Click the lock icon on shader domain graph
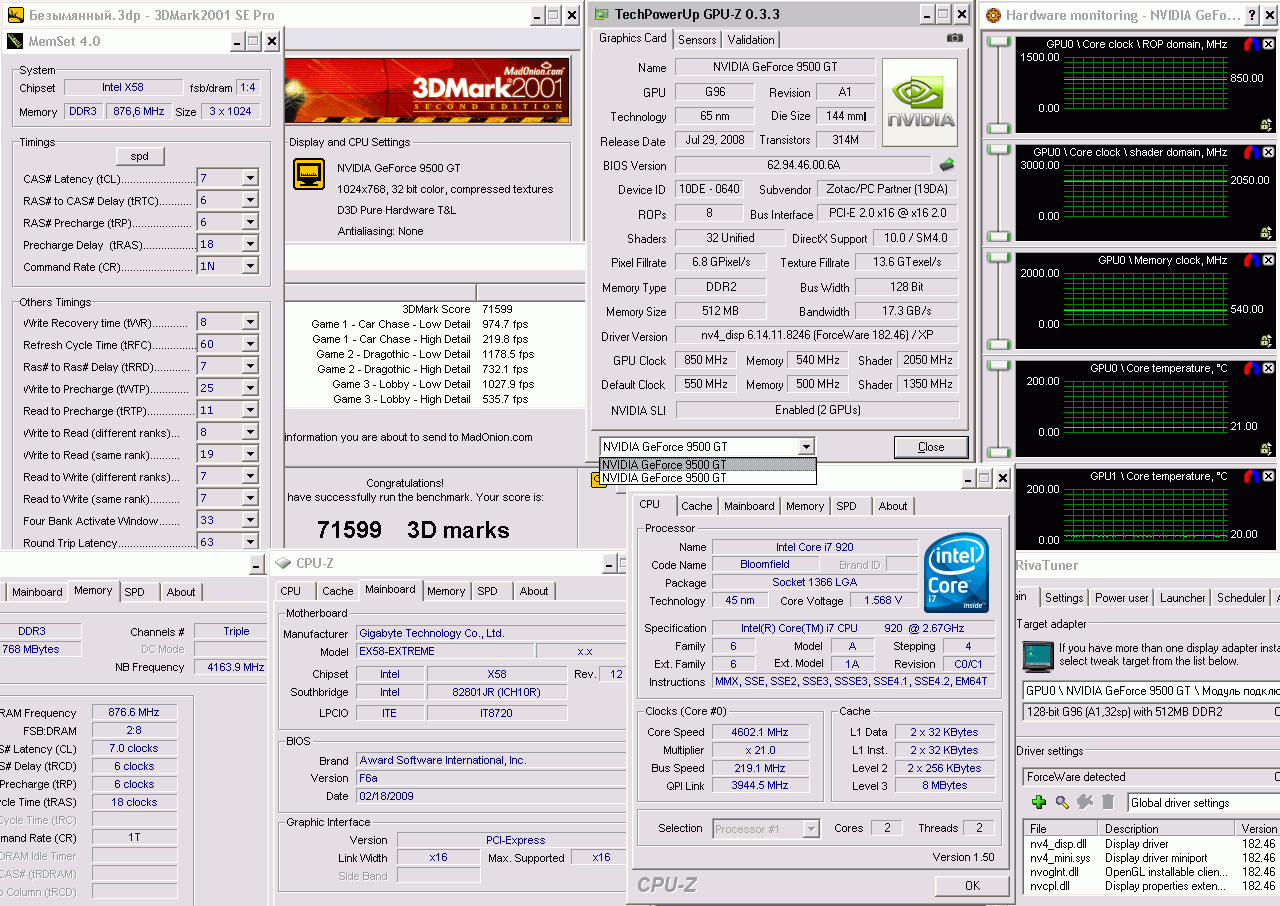Screen dimensions: 1280x906 coord(1266,232)
